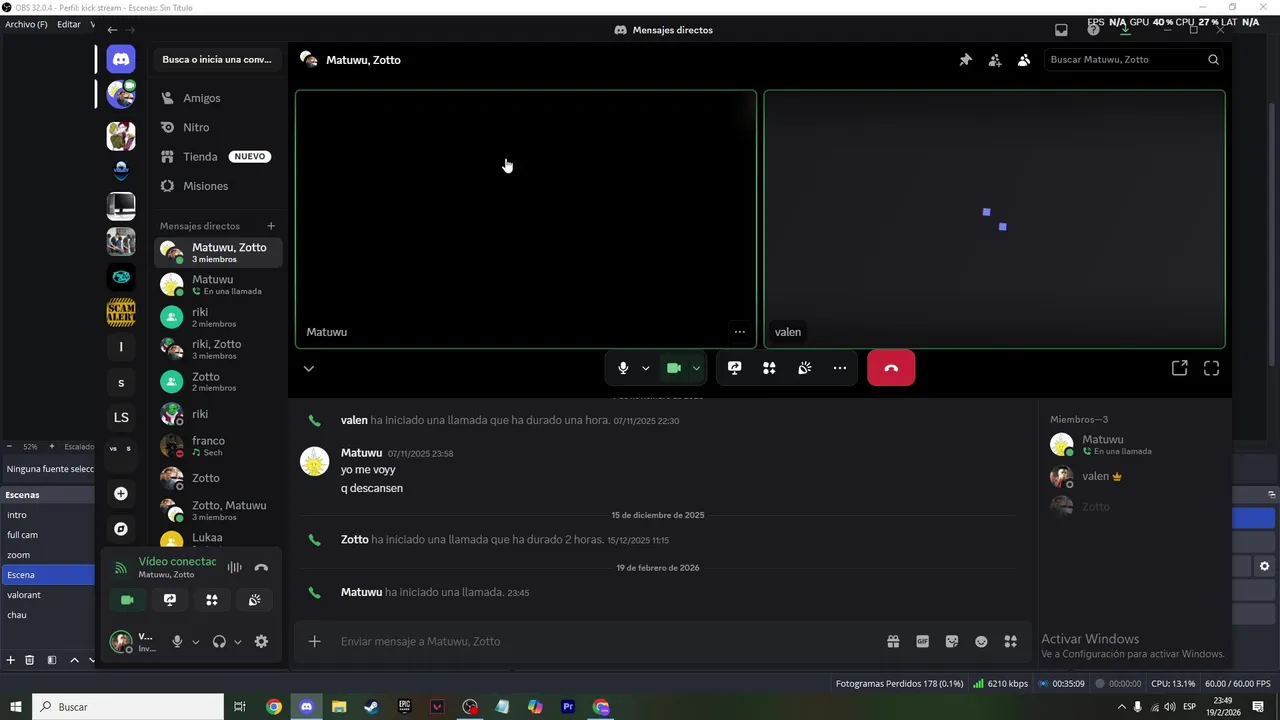Open GIF picker in message bar
The image size is (1280, 720).
pyautogui.click(x=922, y=642)
